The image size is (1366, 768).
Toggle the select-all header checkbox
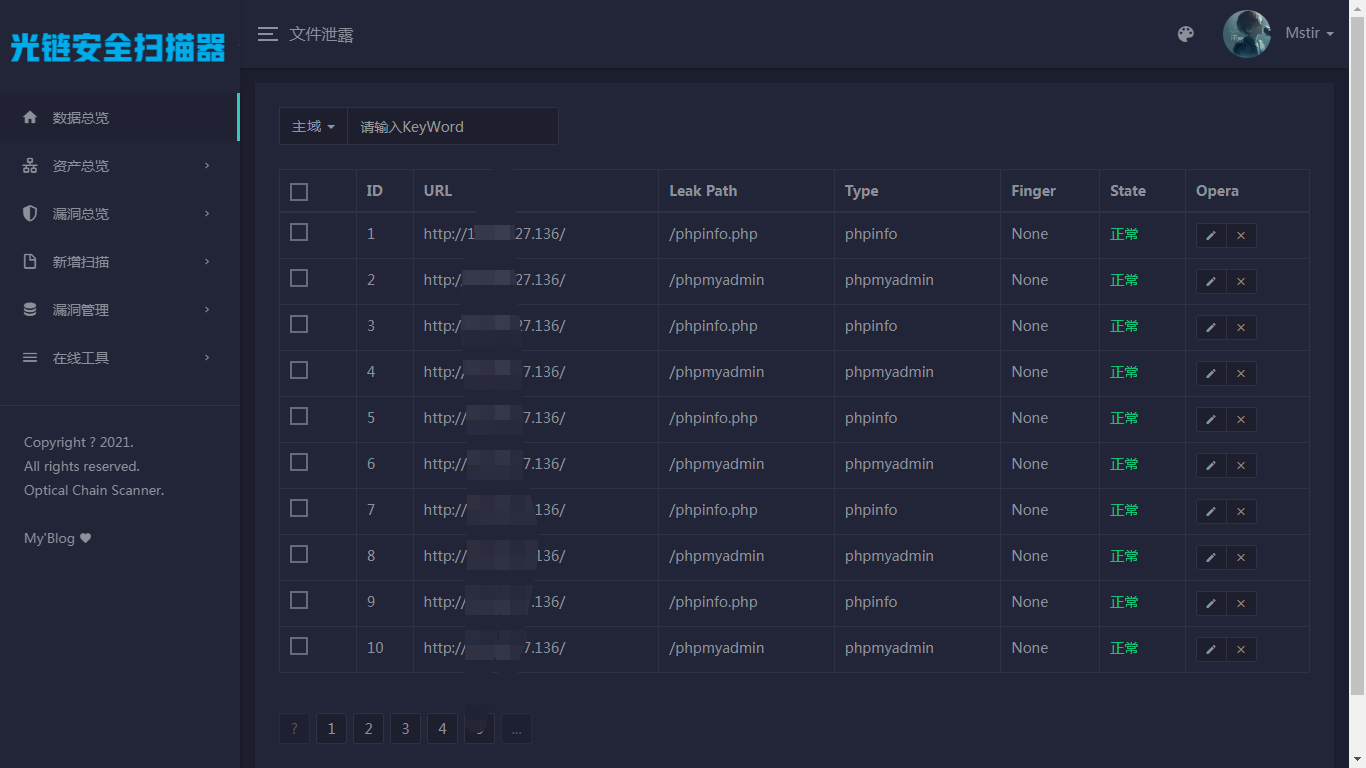click(x=299, y=192)
